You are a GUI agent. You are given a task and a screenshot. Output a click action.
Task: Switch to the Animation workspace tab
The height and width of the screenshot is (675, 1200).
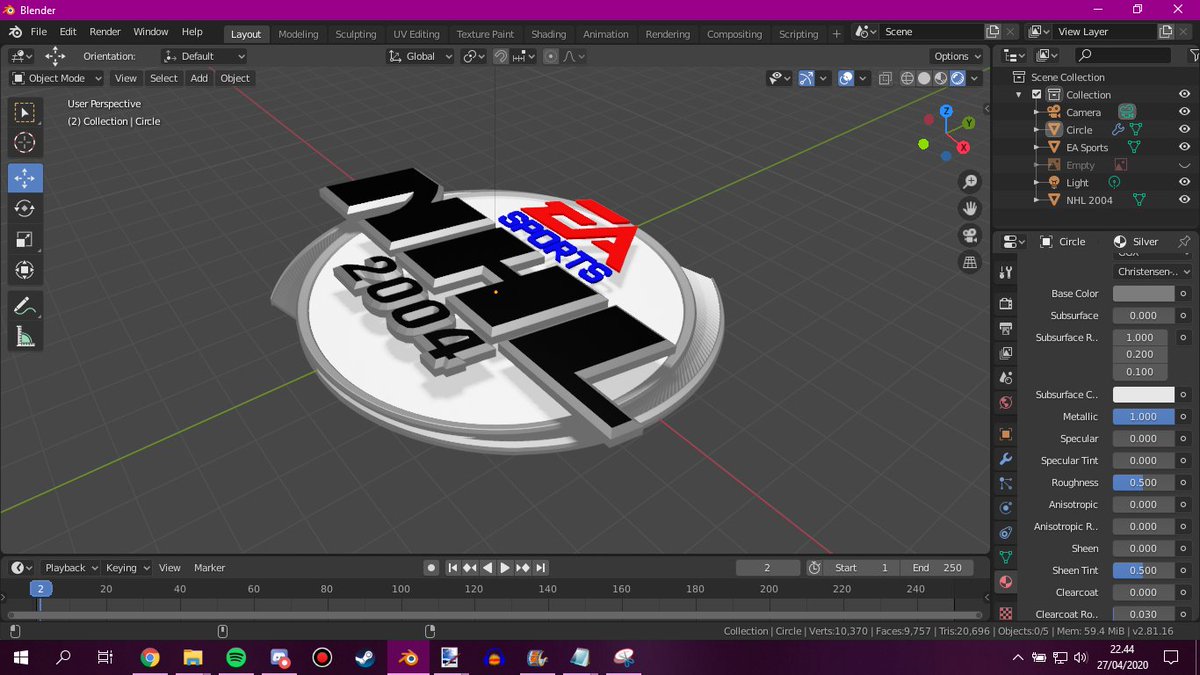click(x=606, y=34)
